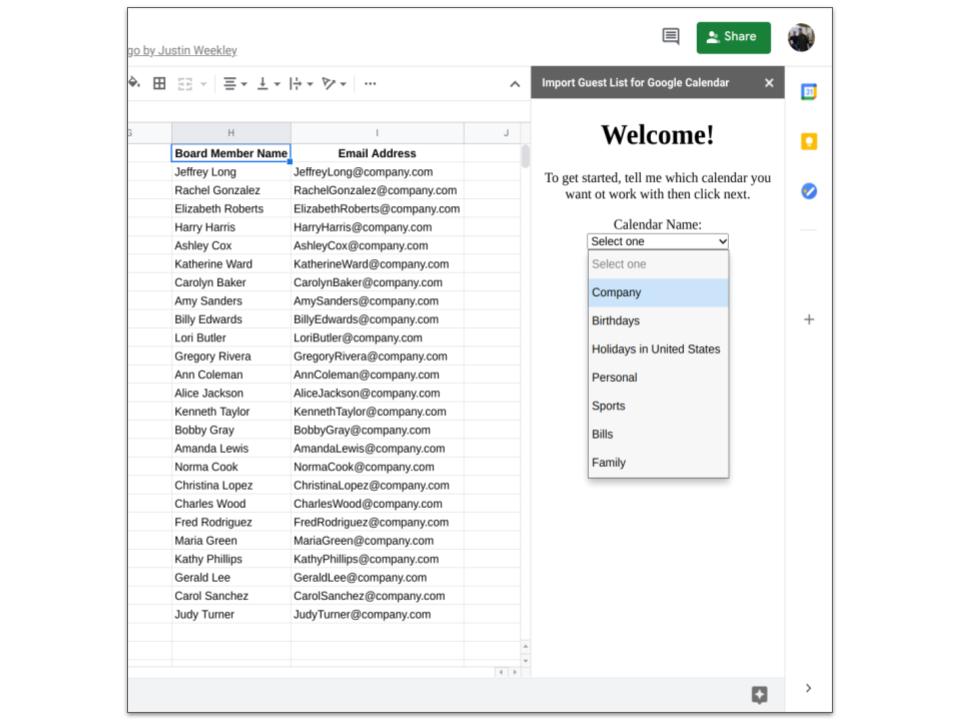Image resolution: width=960 pixels, height=720 pixels.
Task: Select column H header
Action: point(231,133)
